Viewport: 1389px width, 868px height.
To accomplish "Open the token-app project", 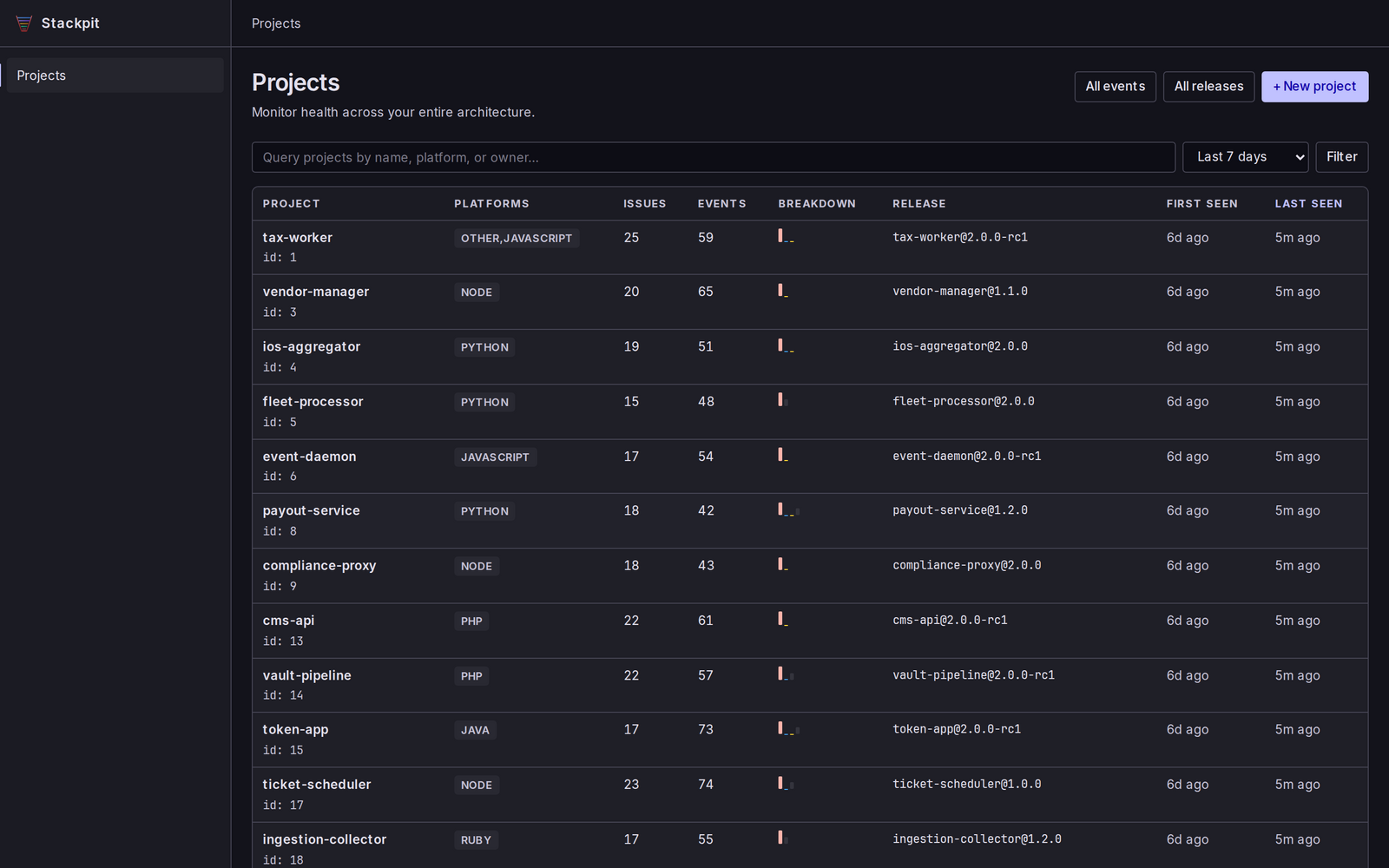I will coord(295,730).
